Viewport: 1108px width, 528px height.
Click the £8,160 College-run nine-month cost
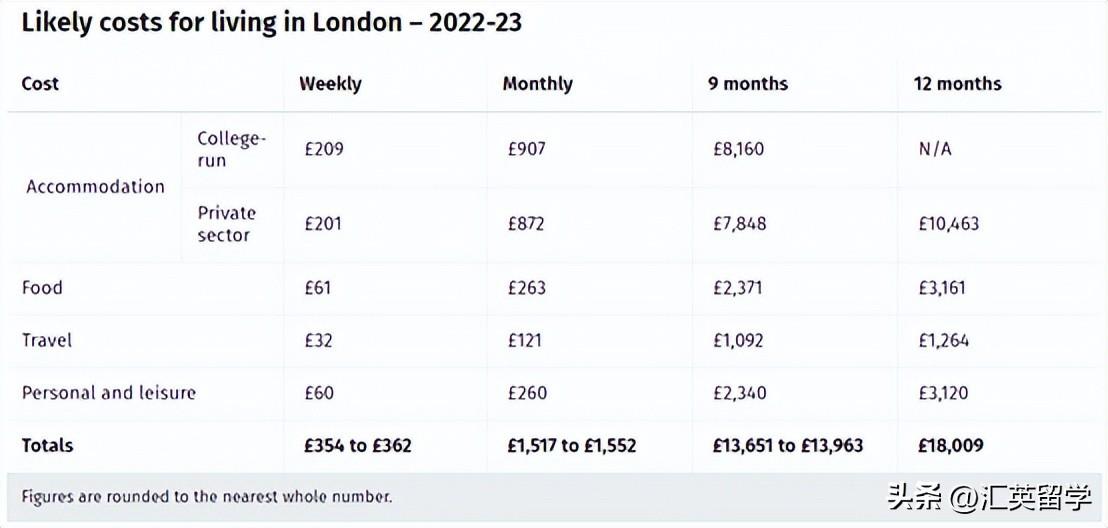click(738, 149)
